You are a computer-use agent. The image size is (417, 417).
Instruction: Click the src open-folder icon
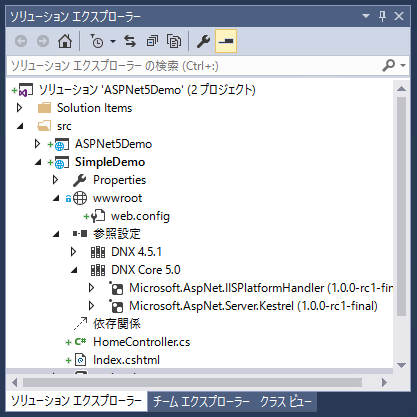44,126
